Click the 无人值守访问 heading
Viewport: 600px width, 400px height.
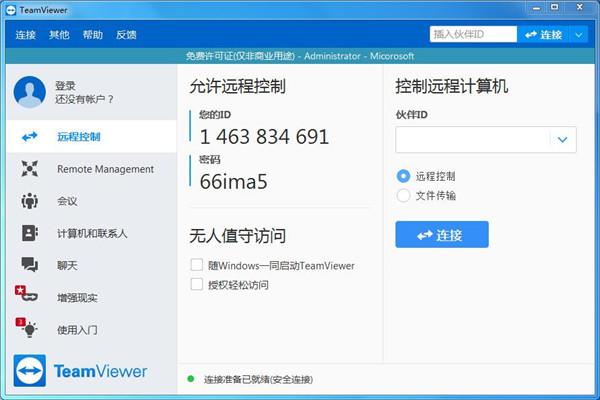click(x=237, y=235)
